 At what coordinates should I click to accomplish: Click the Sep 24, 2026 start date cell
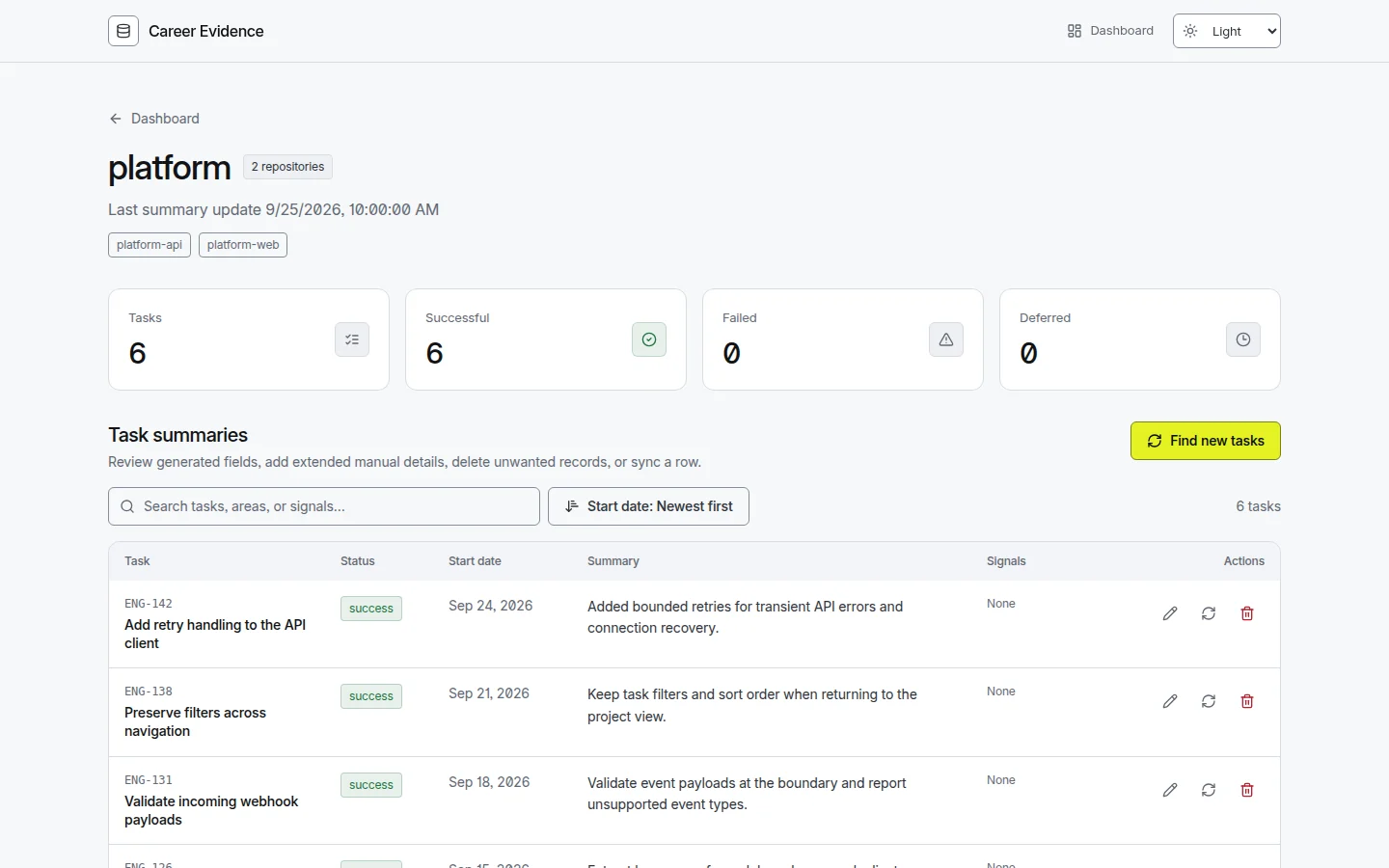(x=491, y=606)
